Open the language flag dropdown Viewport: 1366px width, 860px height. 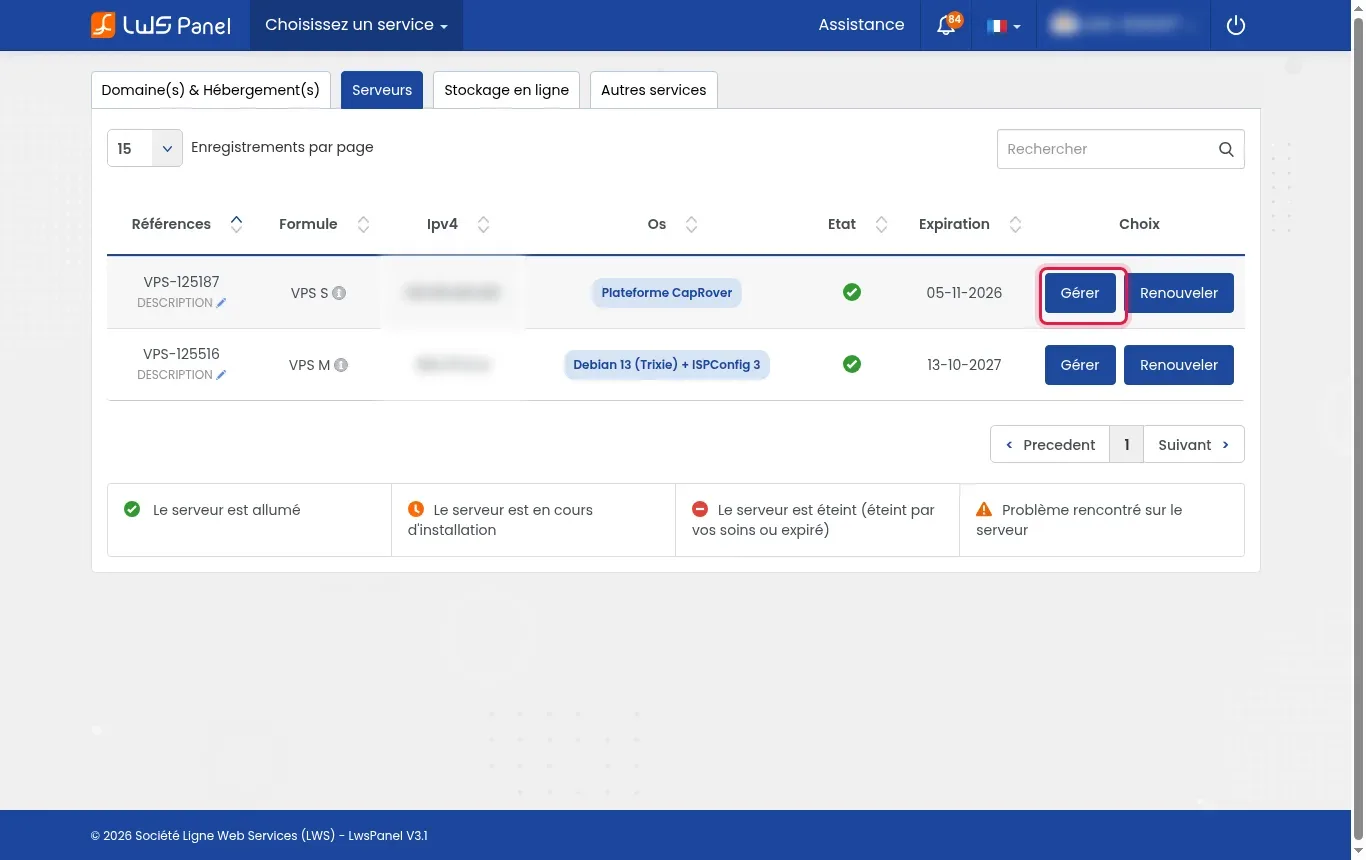pos(1003,26)
